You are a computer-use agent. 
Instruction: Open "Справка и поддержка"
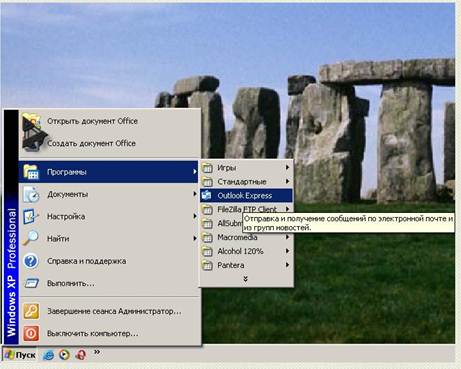click(109, 261)
